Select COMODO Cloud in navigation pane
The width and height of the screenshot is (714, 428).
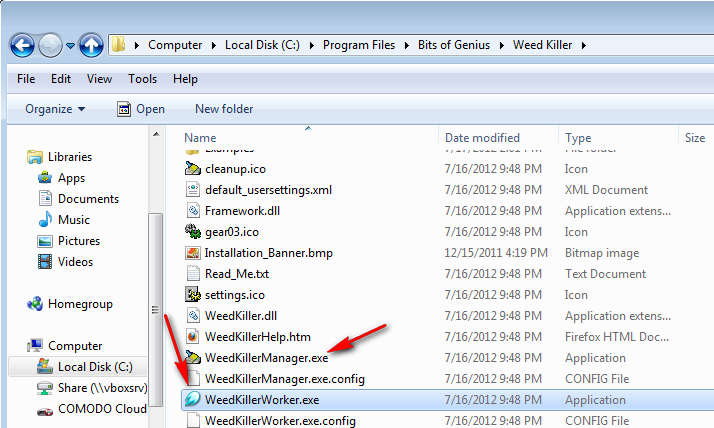pyautogui.click(x=102, y=409)
